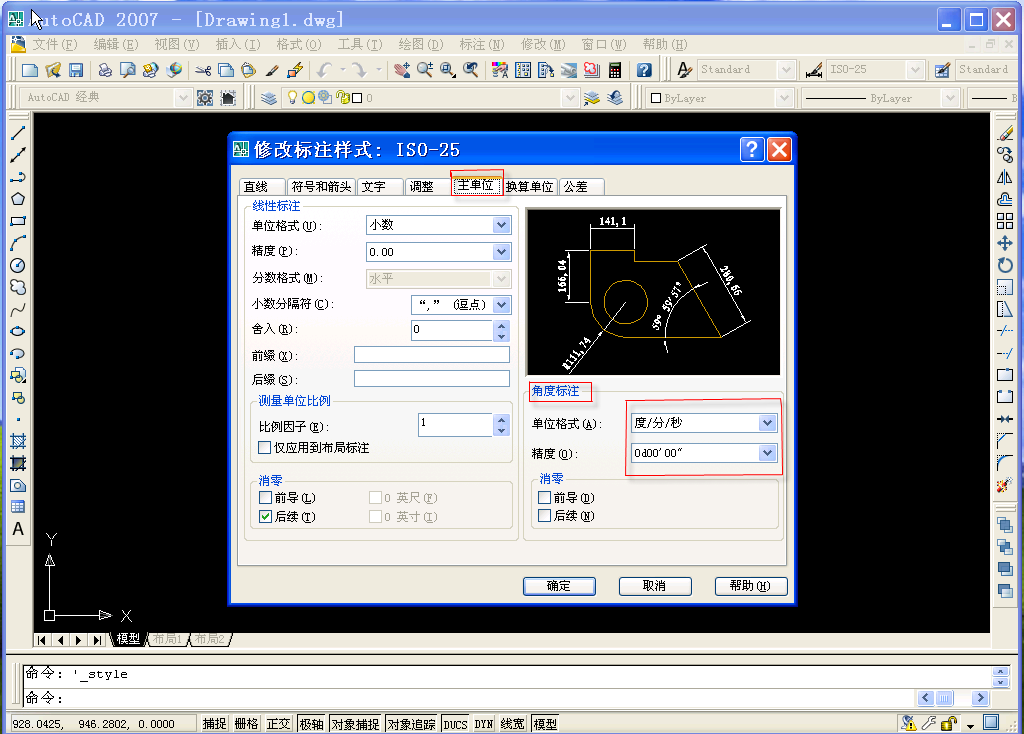Screen dimensions: 1024x734
Task: Uncheck linear 后续(T) zero suppression
Action: 265,517
